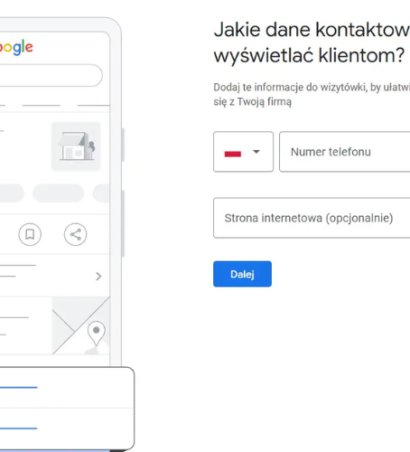Click the Polish flag icon
Screen dimensions: 410x452
233,153
